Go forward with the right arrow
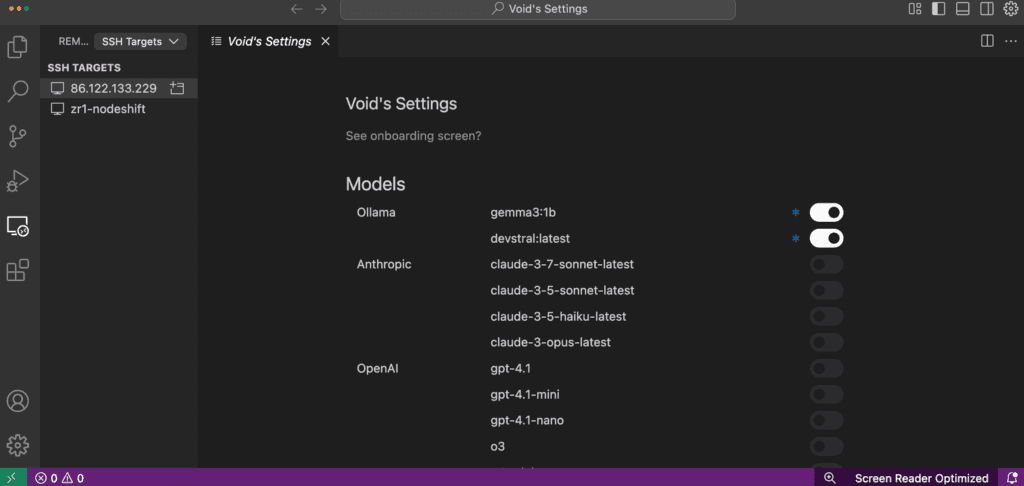 (x=321, y=9)
